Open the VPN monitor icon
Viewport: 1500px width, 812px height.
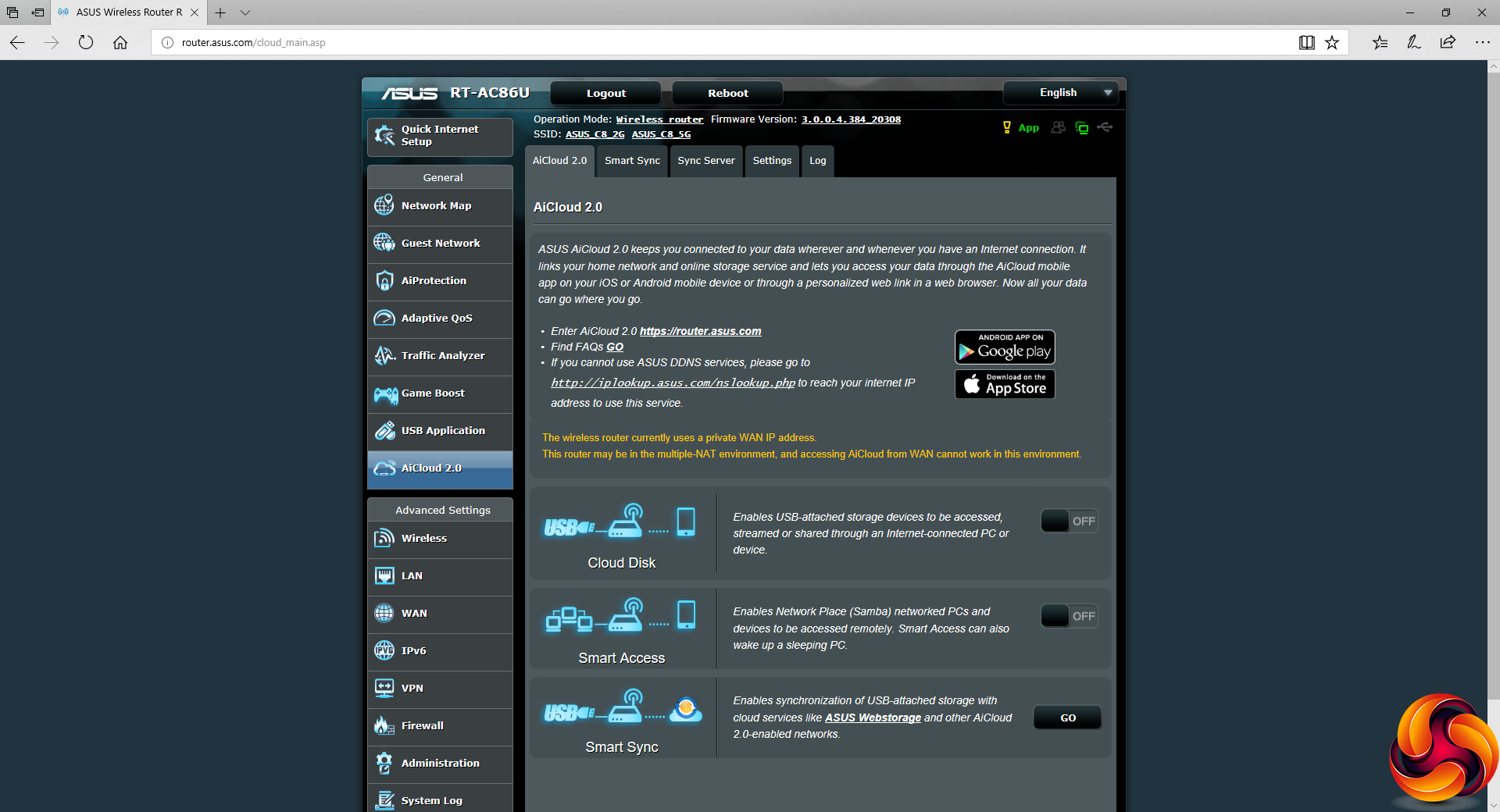[384, 688]
